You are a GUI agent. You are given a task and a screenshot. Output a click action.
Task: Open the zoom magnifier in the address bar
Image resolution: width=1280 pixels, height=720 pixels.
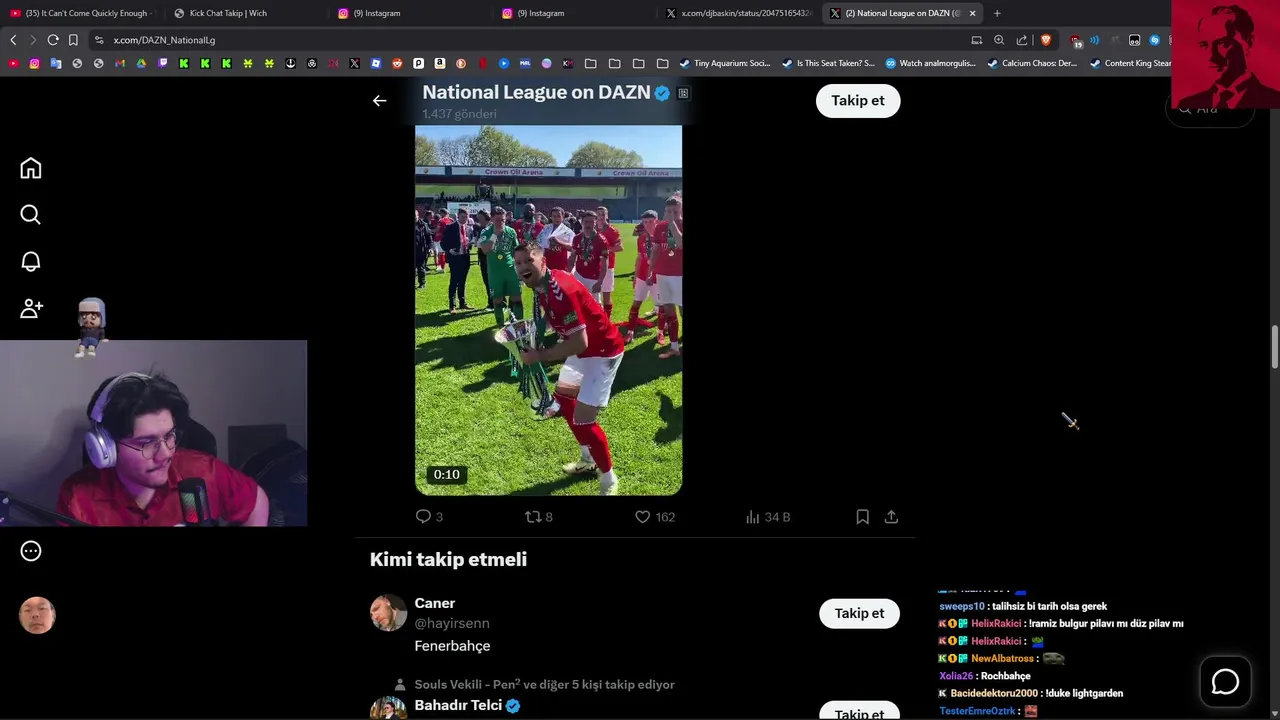pos(999,40)
